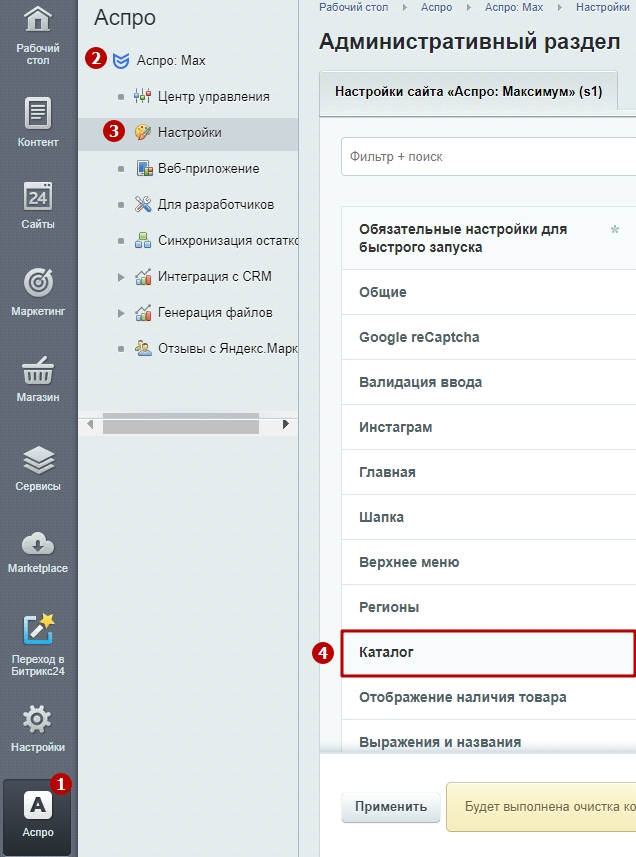Open the Инстаграм settings section
The image size is (636, 857).
click(488, 427)
